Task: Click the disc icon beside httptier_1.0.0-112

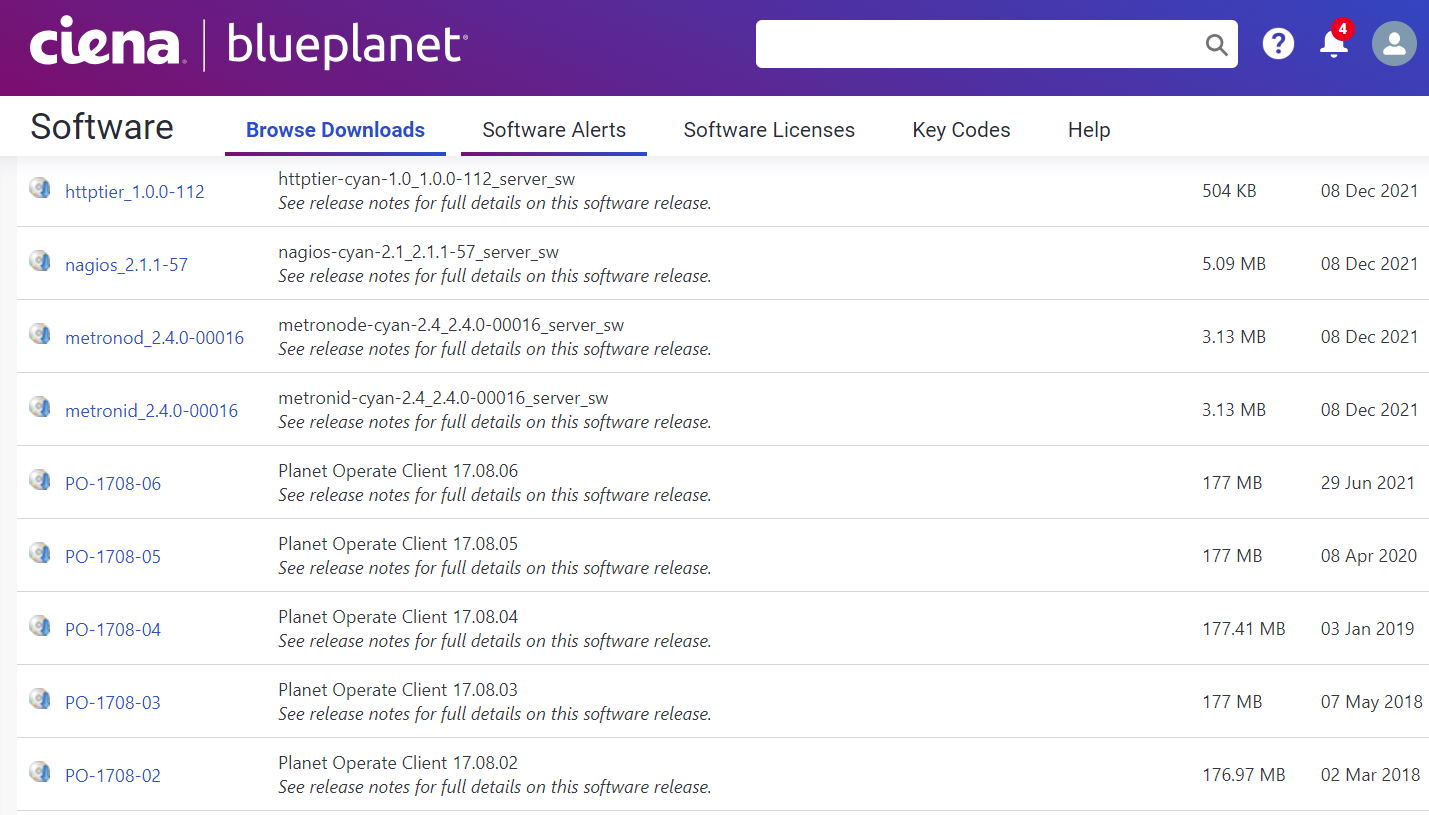Action: (x=40, y=188)
